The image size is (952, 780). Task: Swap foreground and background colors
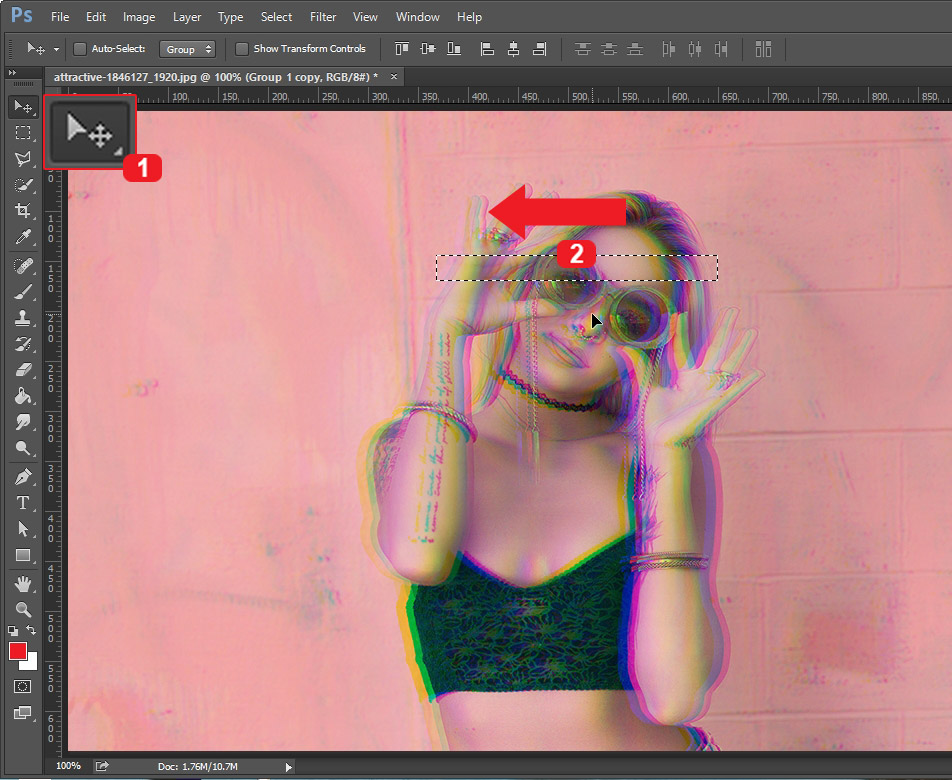(x=32, y=631)
